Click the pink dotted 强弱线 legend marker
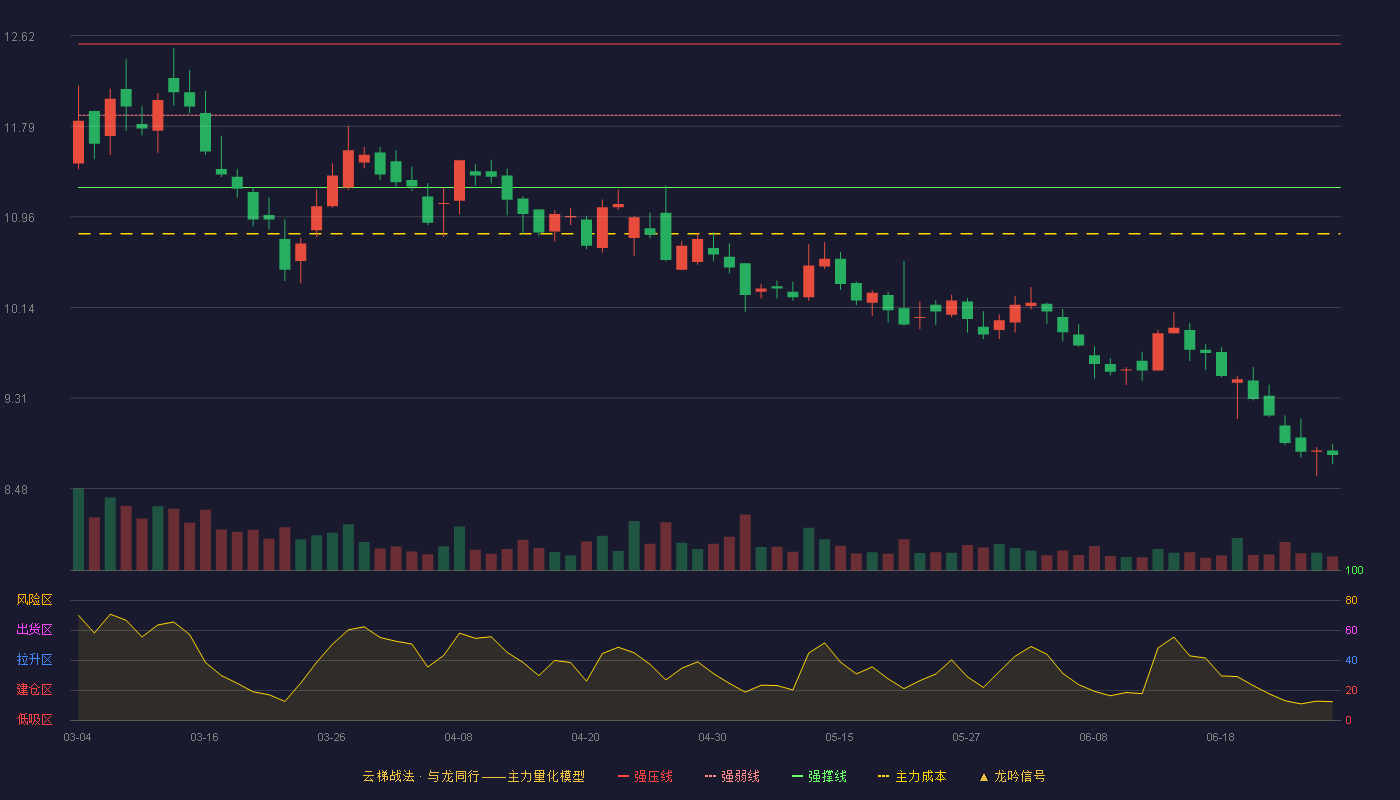The height and width of the screenshot is (800, 1400). tap(711, 776)
